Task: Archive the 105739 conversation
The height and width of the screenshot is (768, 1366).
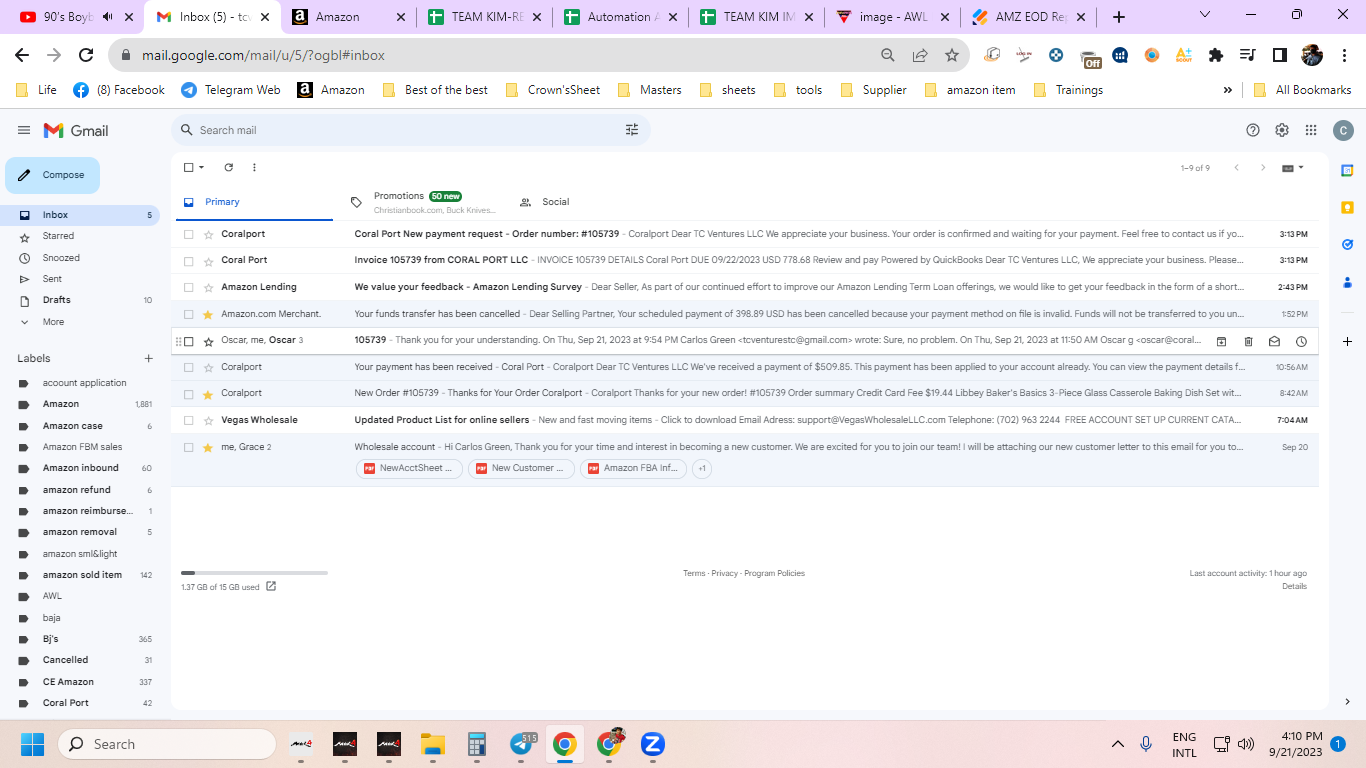Action: click(1222, 341)
